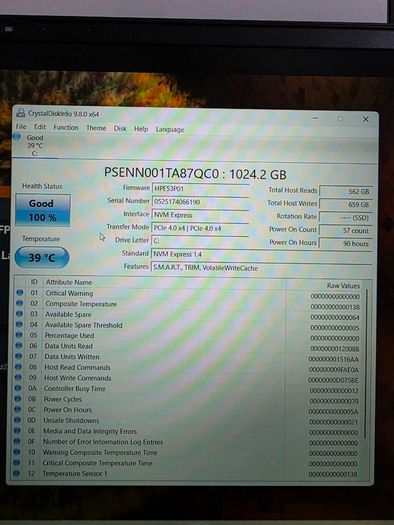The image size is (394, 525).
Task: Click status icon of Critical Composite Temperature Time
Action: click(17, 462)
